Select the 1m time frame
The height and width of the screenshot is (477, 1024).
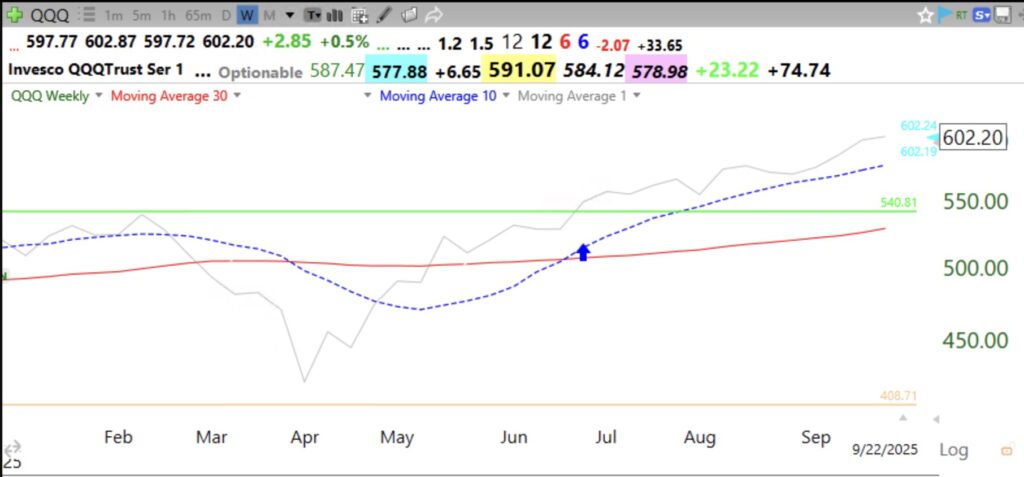(113, 15)
